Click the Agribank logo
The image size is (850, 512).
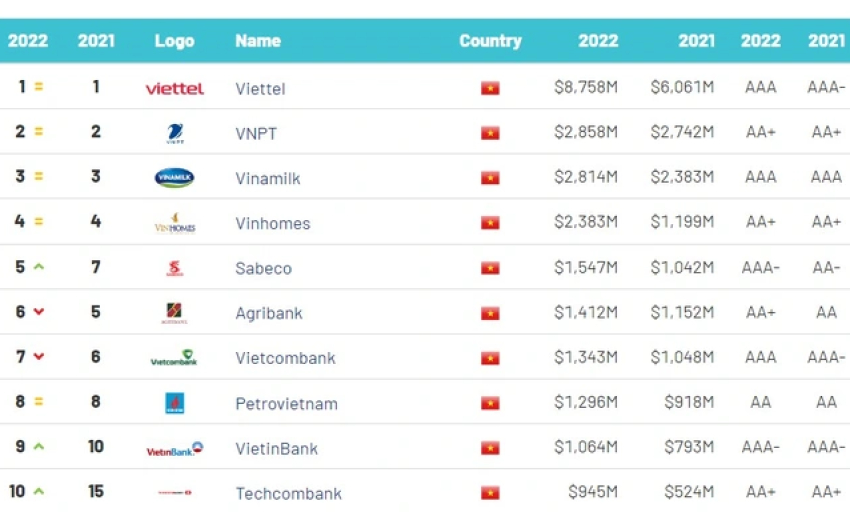(175, 313)
